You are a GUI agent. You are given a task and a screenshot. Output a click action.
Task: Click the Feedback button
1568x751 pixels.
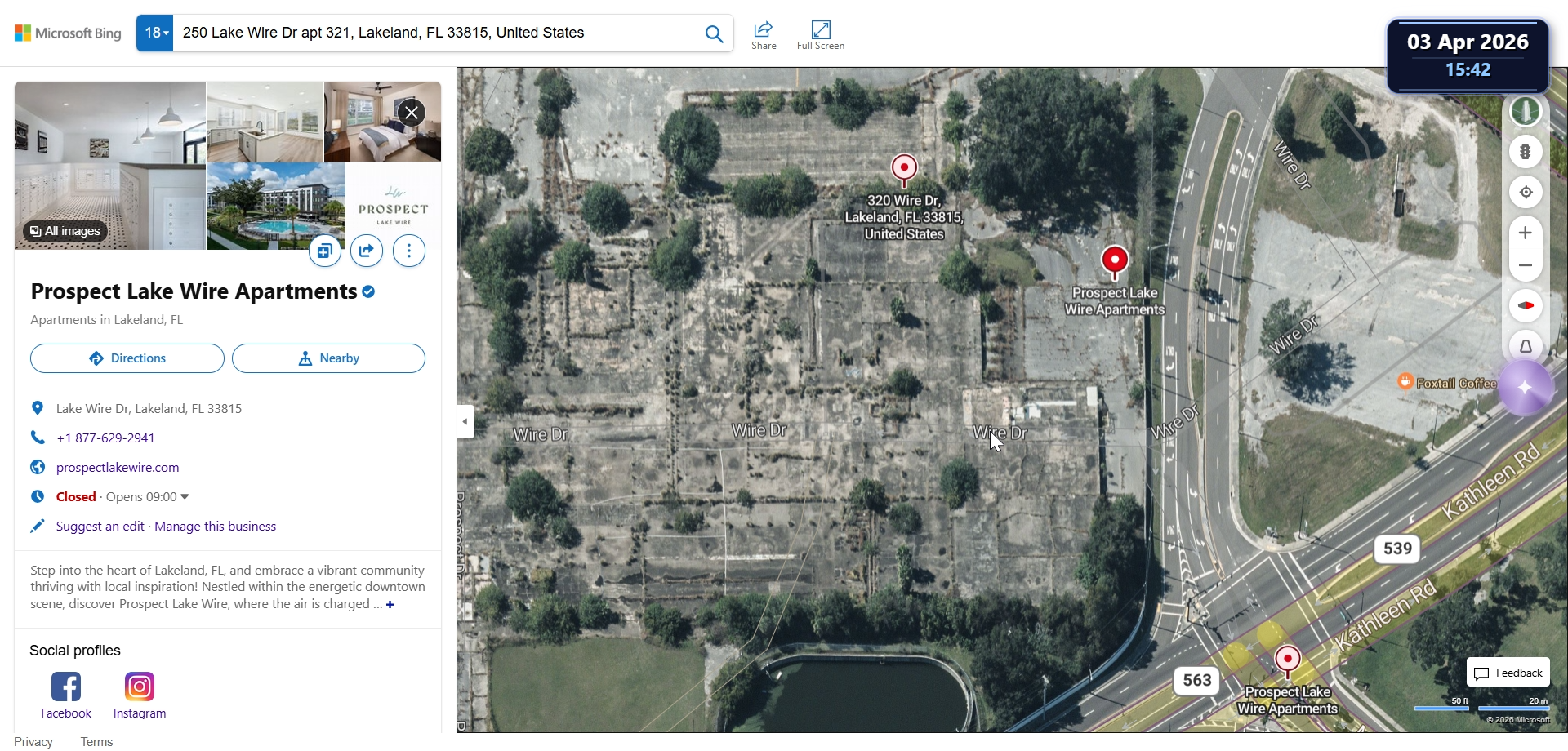[1508, 673]
